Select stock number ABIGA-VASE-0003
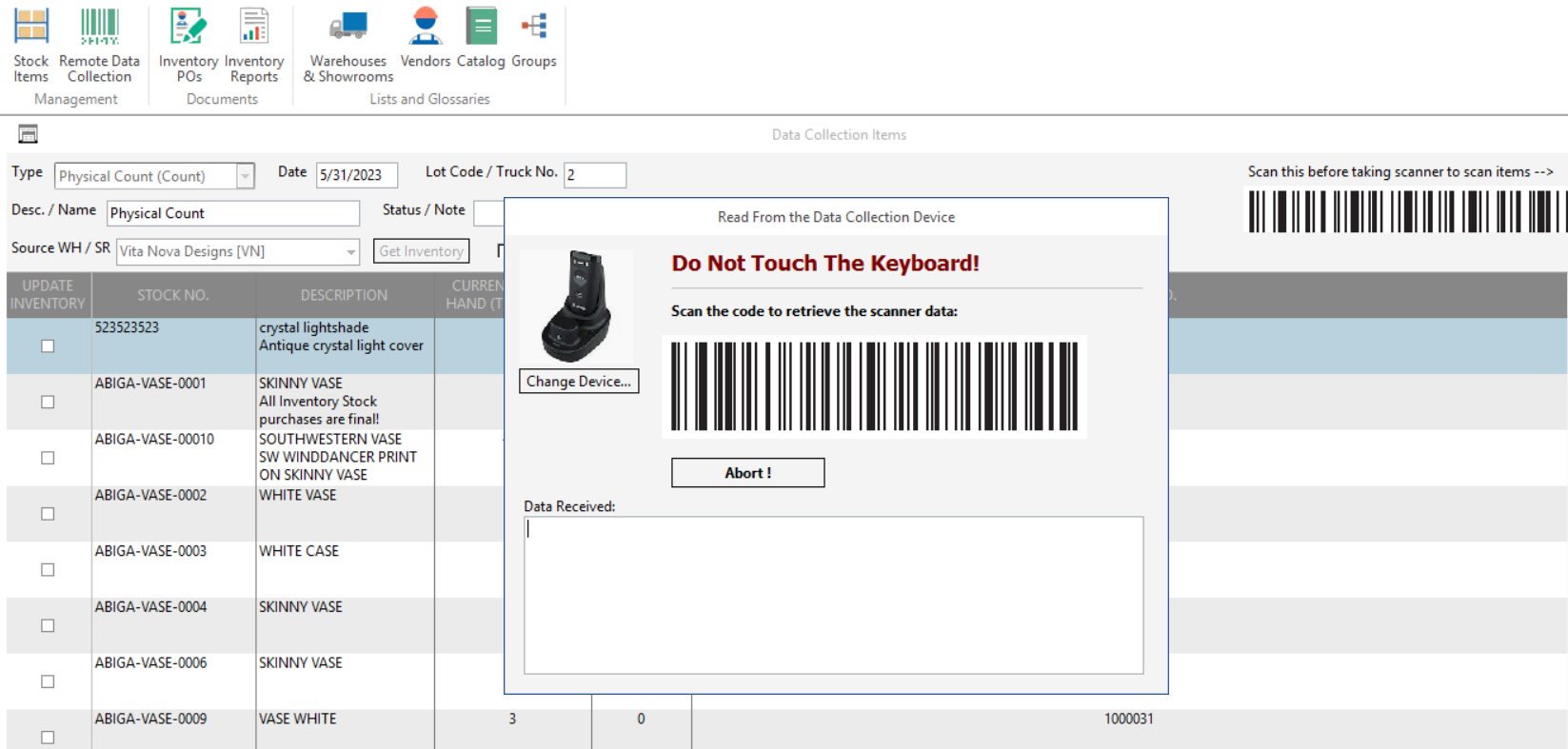Image resolution: width=1568 pixels, height=749 pixels. 150,551
